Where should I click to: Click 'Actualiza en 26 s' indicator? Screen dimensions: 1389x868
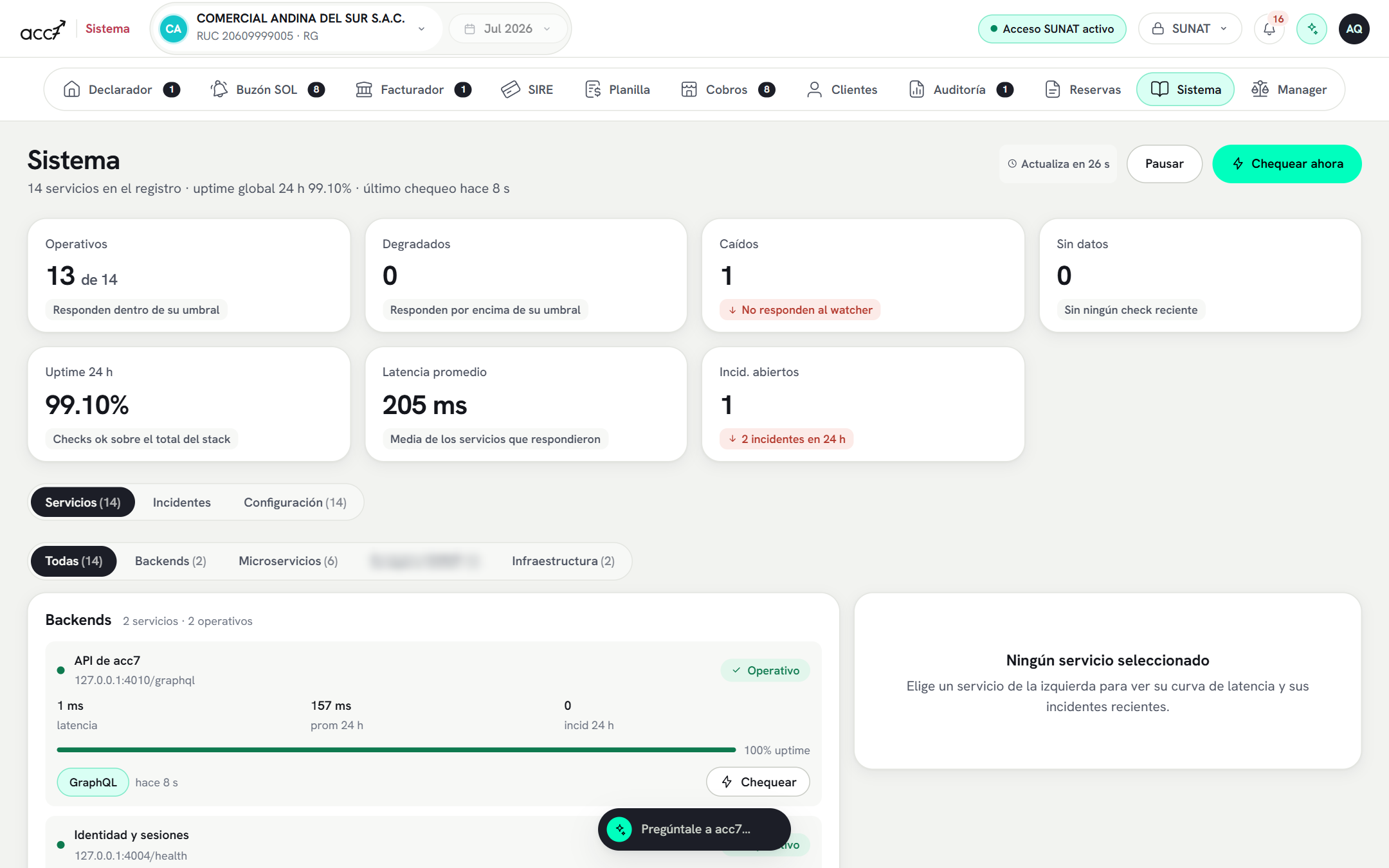(1058, 164)
